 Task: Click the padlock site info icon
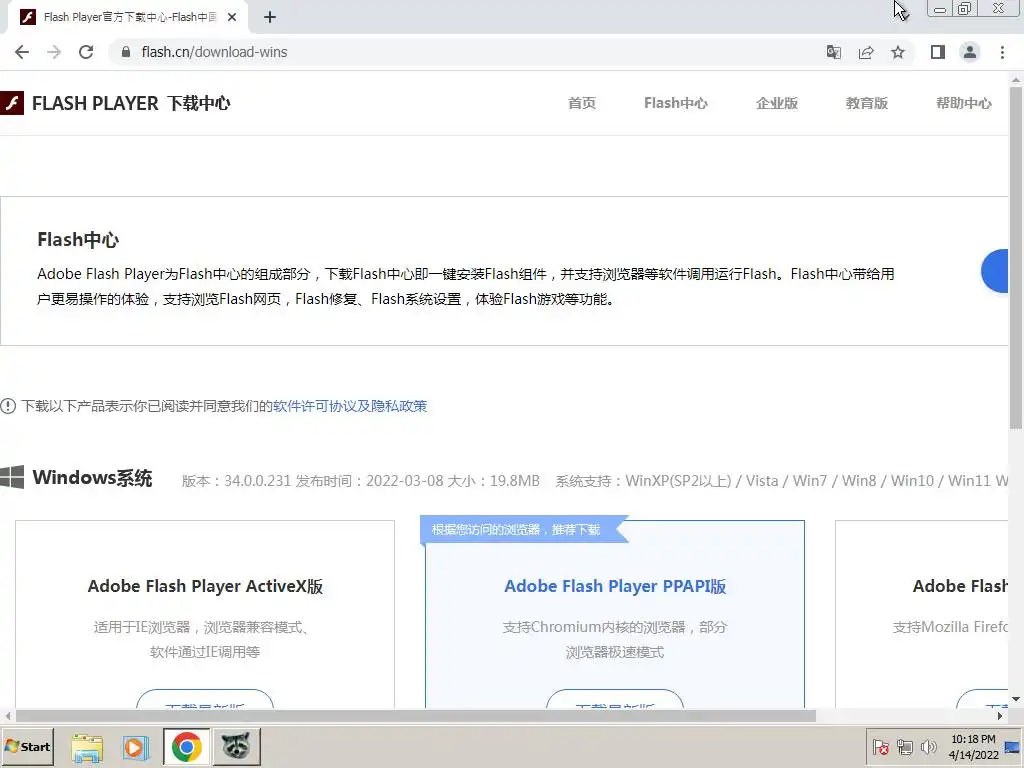coord(126,52)
